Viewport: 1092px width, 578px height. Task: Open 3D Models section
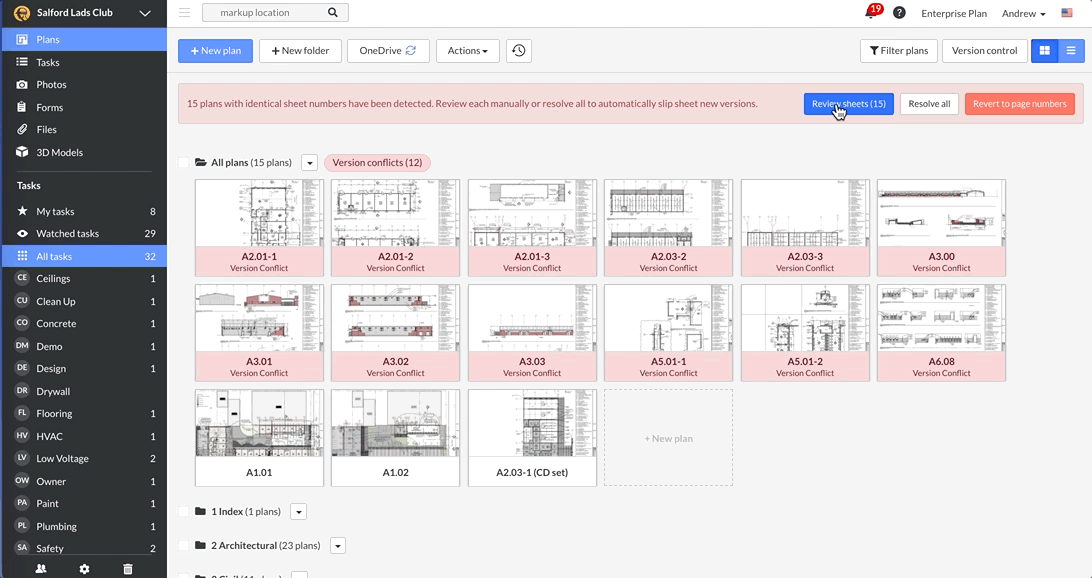point(59,152)
